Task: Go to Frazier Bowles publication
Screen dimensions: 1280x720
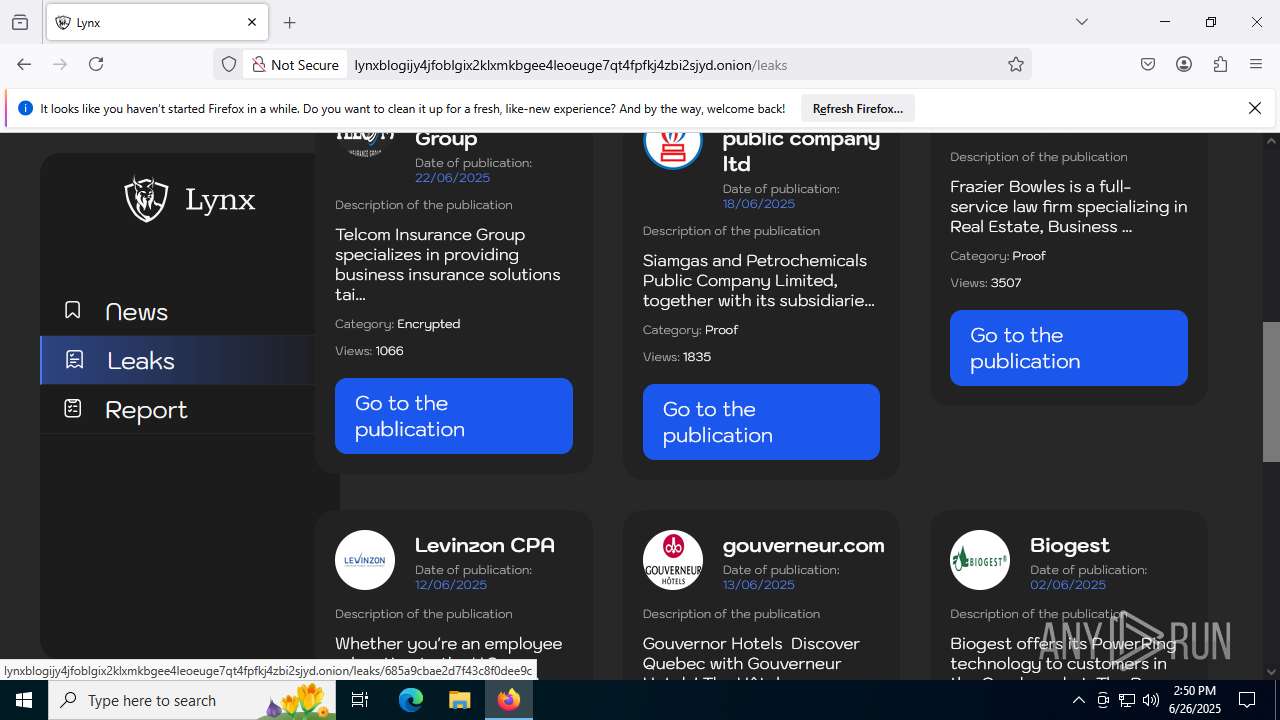Action: pyautogui.click(x=1069, y=348)
